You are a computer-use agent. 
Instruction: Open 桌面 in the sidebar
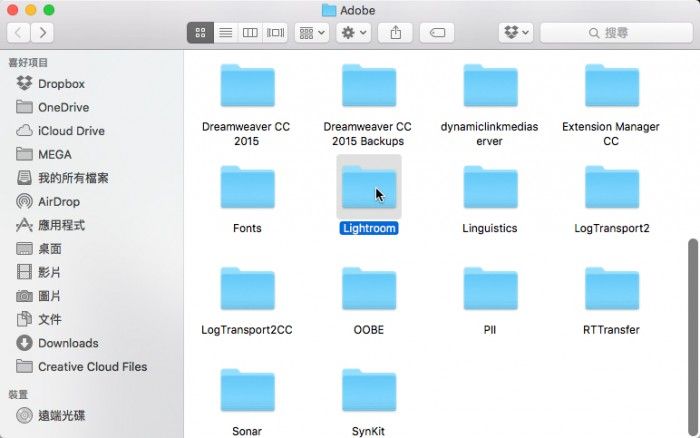coord(39,249)
